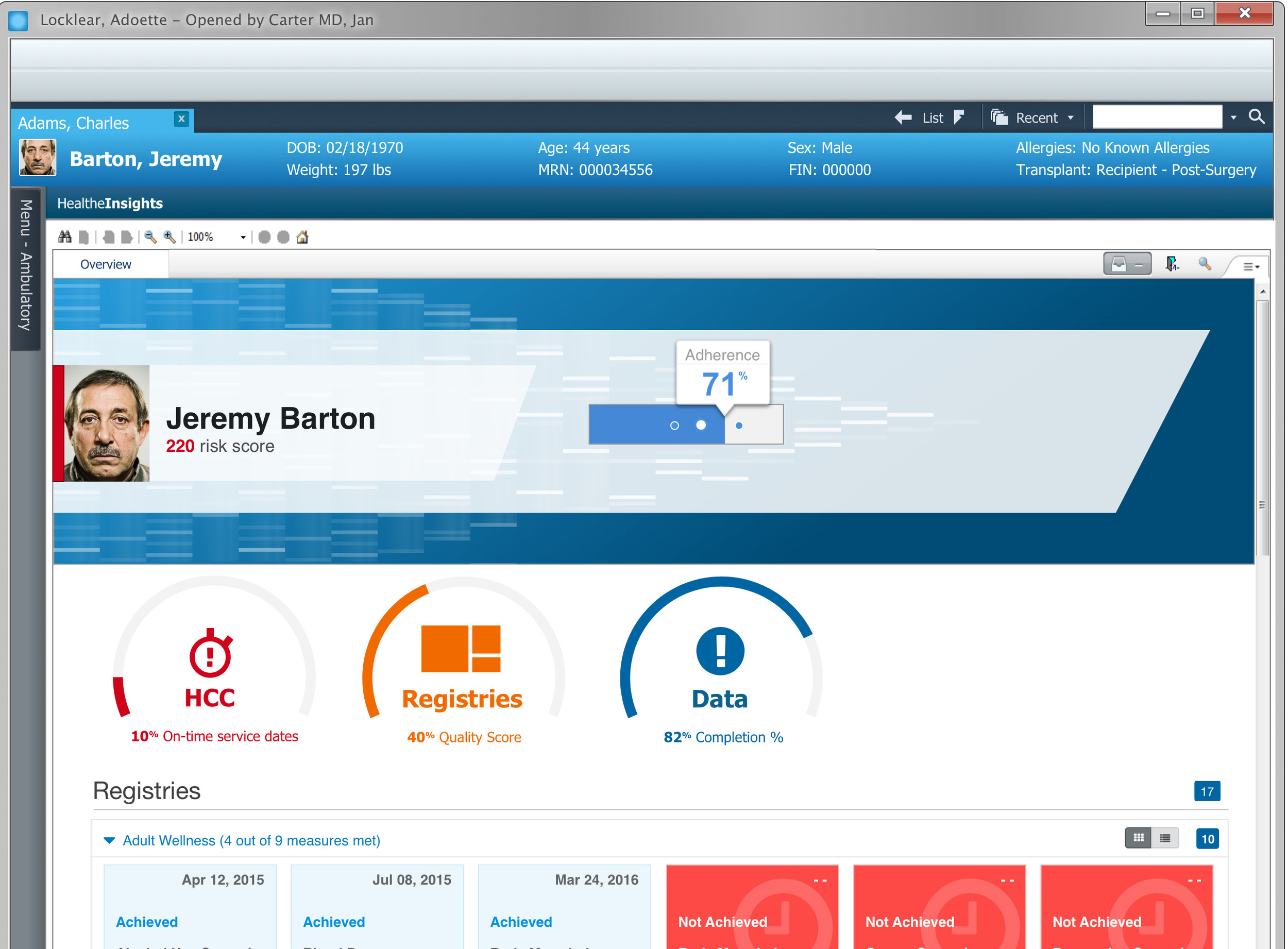Select the Overview tab
1288x949 pixels.
(x=106, y=264)
